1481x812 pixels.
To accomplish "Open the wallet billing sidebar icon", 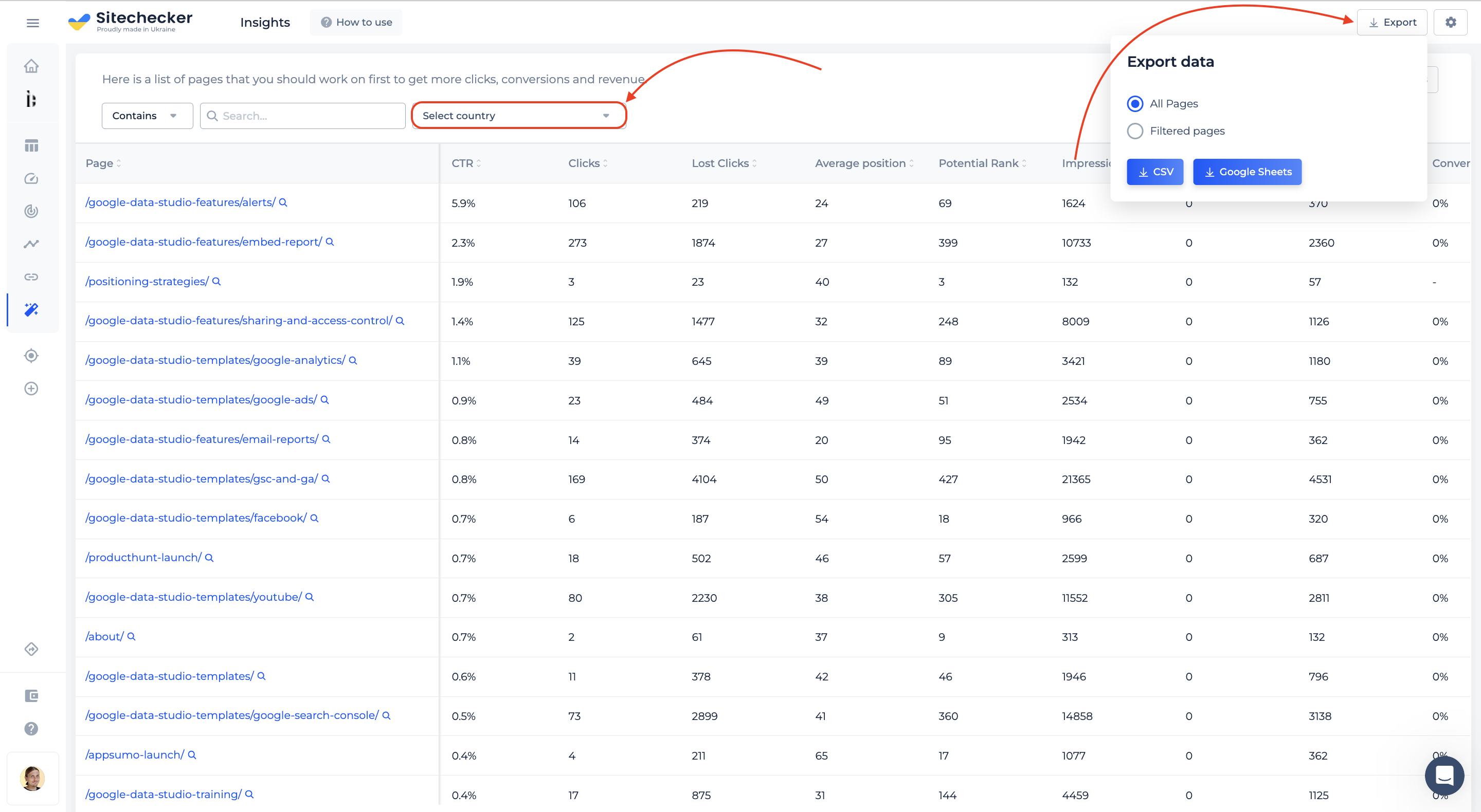I will (31, 696).
